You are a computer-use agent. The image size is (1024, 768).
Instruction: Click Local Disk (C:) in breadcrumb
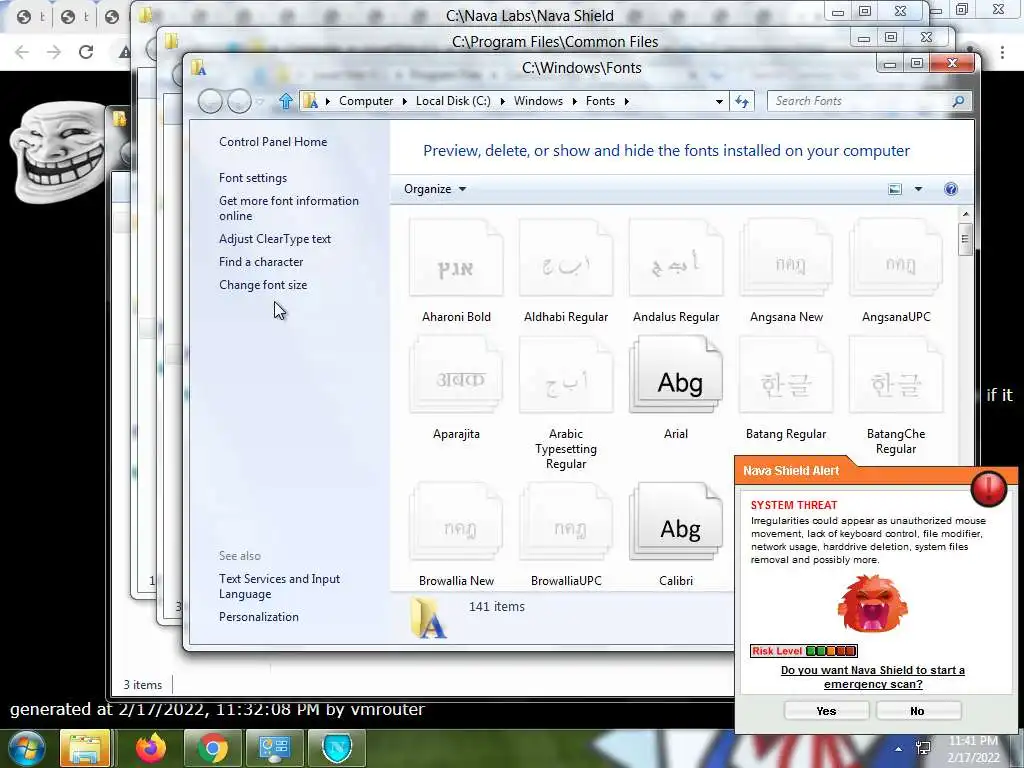pyautogui.click(x=453, y=101)
